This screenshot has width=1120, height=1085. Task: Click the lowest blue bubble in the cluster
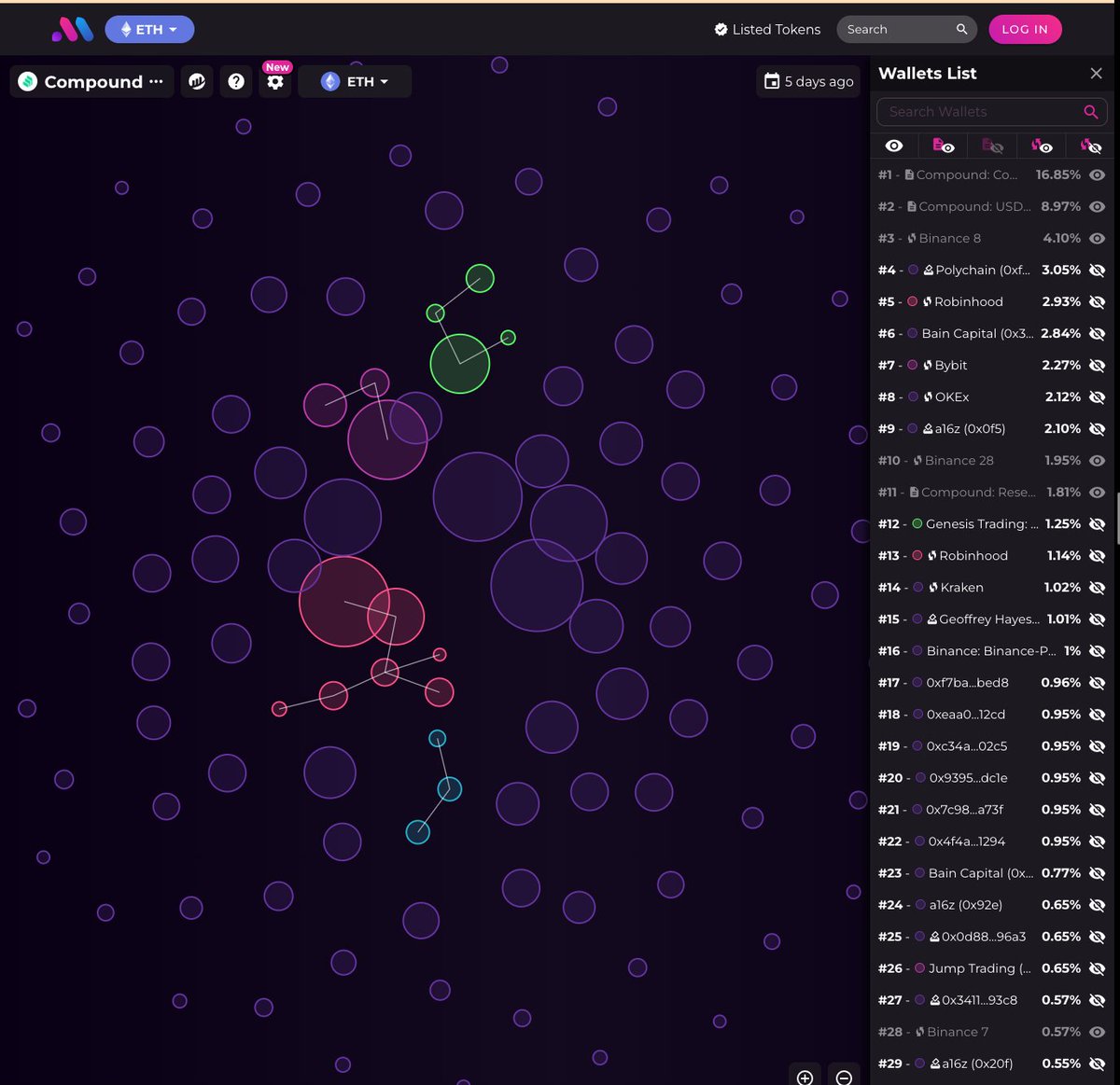point(418,832)
